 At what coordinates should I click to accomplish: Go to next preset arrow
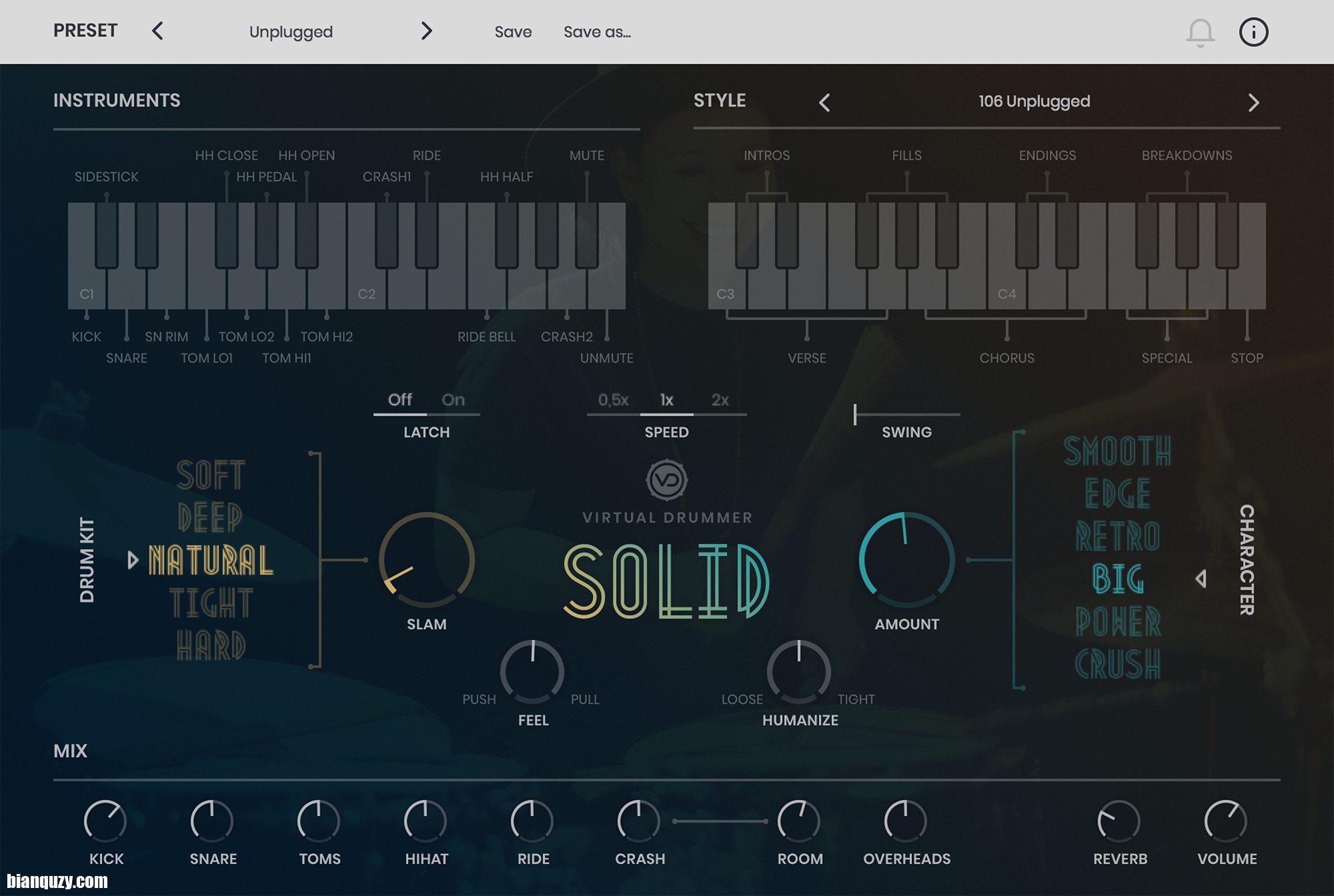427,31
